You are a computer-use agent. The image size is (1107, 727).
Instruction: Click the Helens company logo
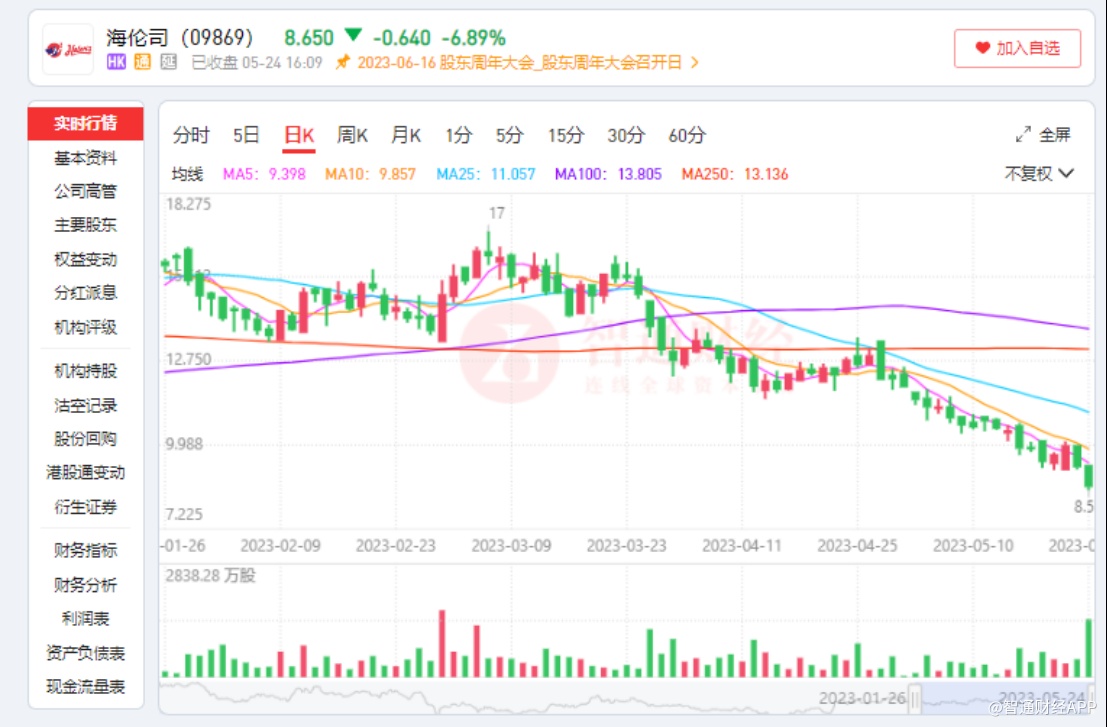pyautogui.click(x=67, y=49)
